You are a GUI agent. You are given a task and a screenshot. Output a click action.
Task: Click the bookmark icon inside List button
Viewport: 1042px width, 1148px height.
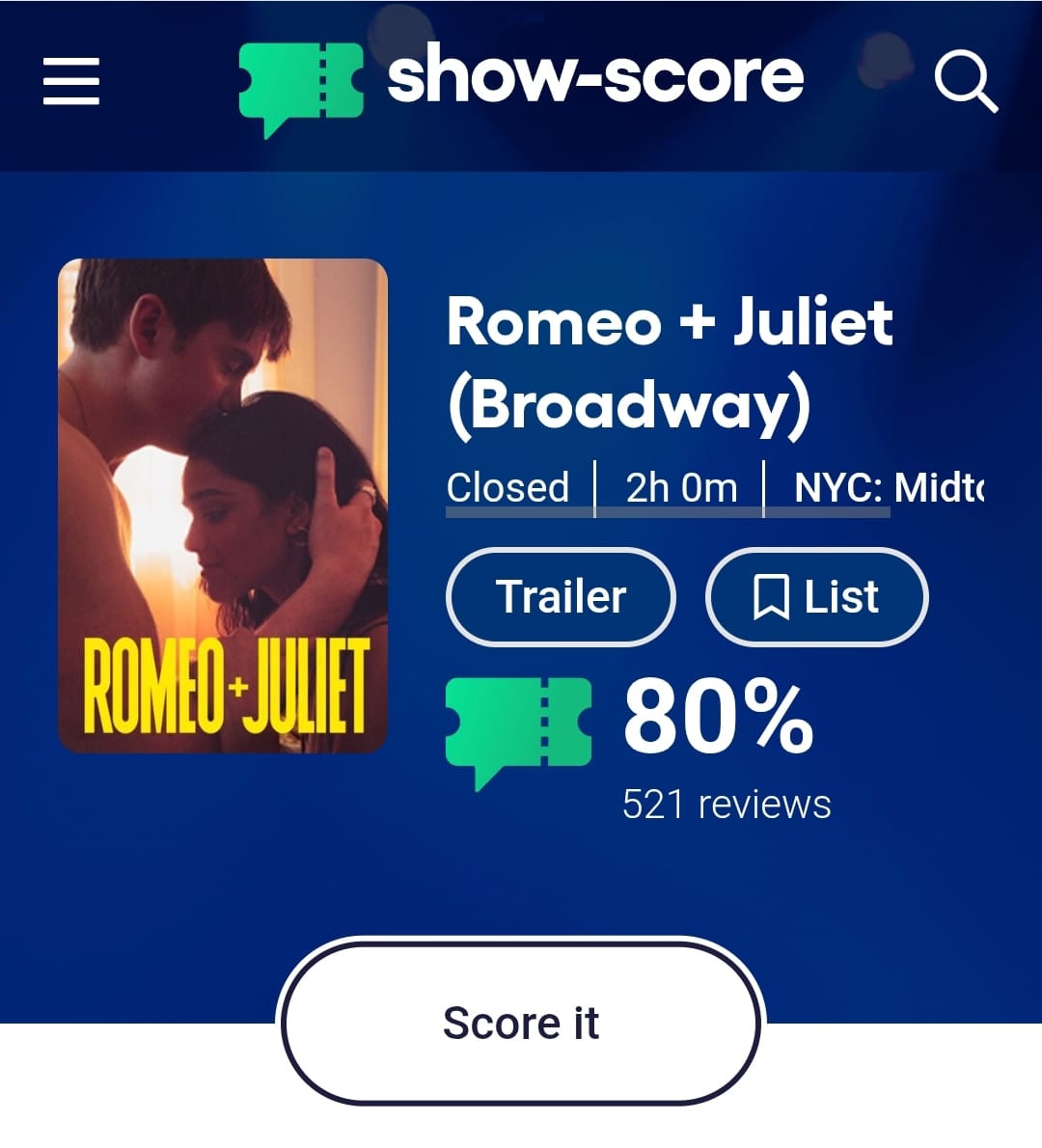(772, 597)
